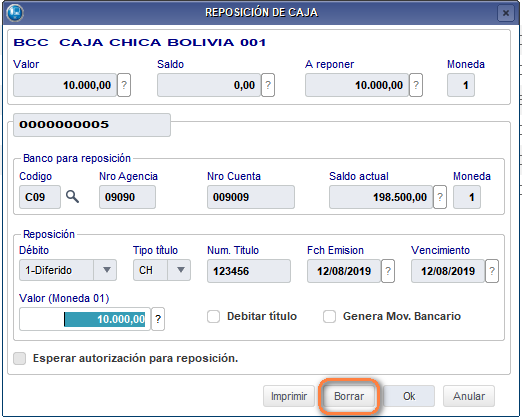Click the bank Moneda field
Image resolution: width=522 pixels, height=420 pixels.
tap(467, 197)
